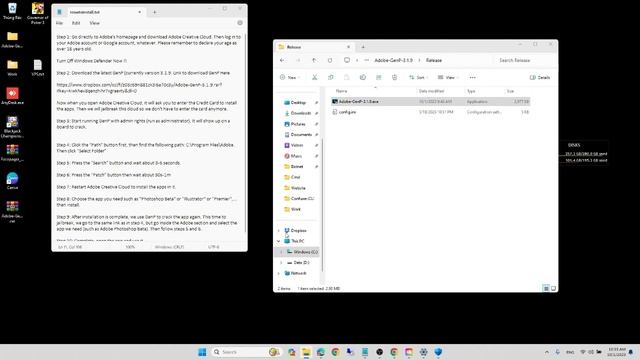The image size is (640, 360).
Task: Click the Adobe-GenP-3.1.9 breadcrumb segment
Action: coord(393,60)
